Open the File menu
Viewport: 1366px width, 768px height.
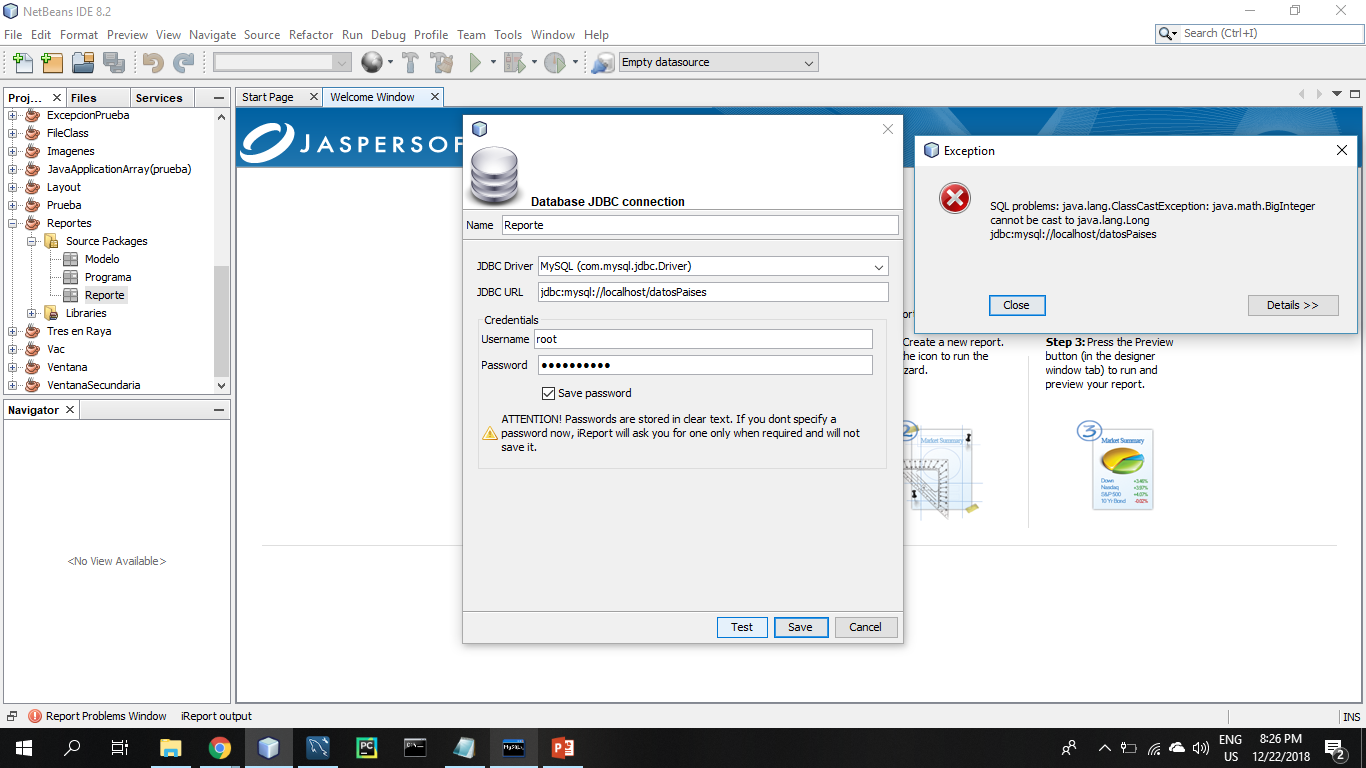13,34
